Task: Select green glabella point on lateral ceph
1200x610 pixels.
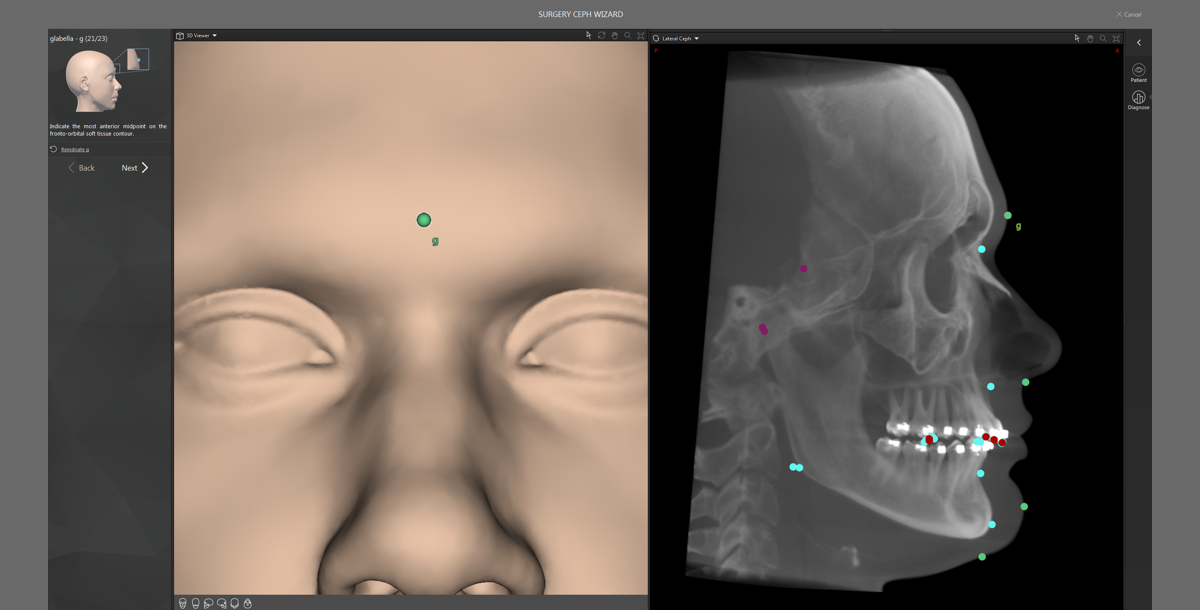Action: (x=1008, y=215)
